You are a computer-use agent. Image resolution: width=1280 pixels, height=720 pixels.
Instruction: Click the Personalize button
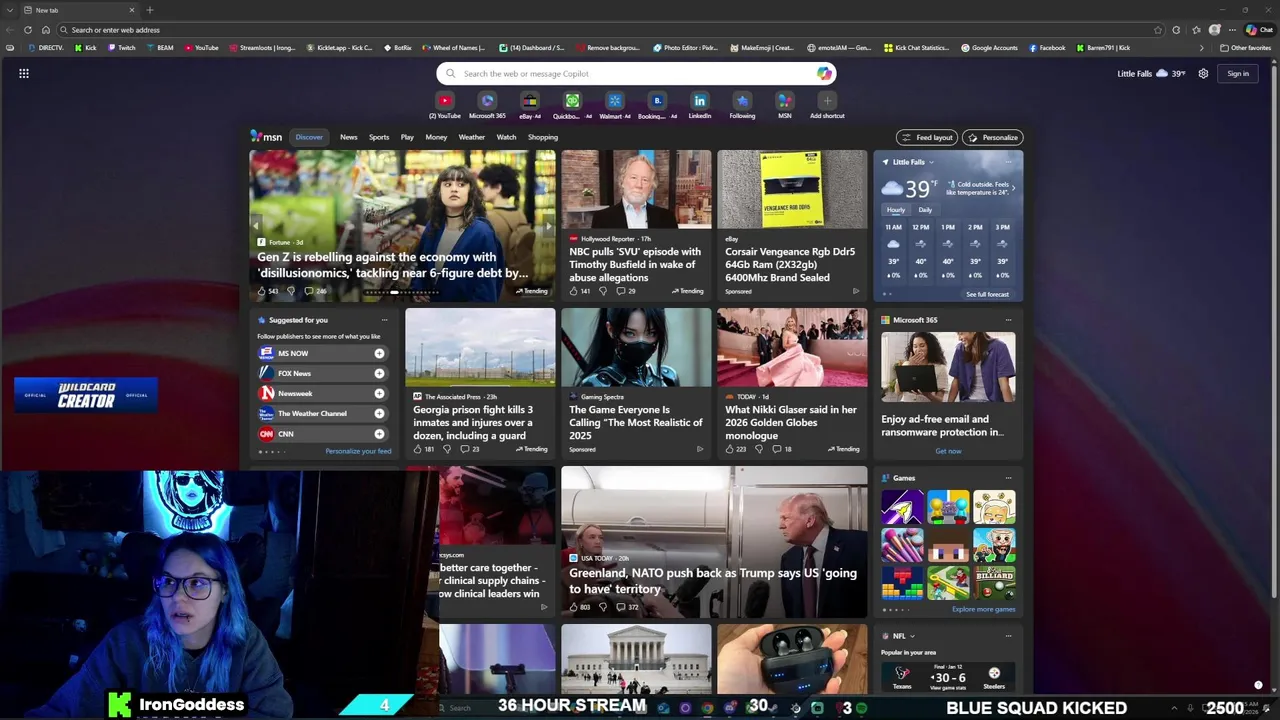point(993,137)
